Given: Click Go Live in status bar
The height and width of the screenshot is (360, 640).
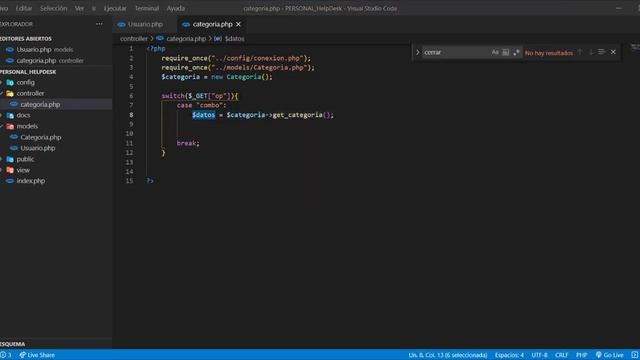Looking at the screenshot, I should tap(609, 355).
